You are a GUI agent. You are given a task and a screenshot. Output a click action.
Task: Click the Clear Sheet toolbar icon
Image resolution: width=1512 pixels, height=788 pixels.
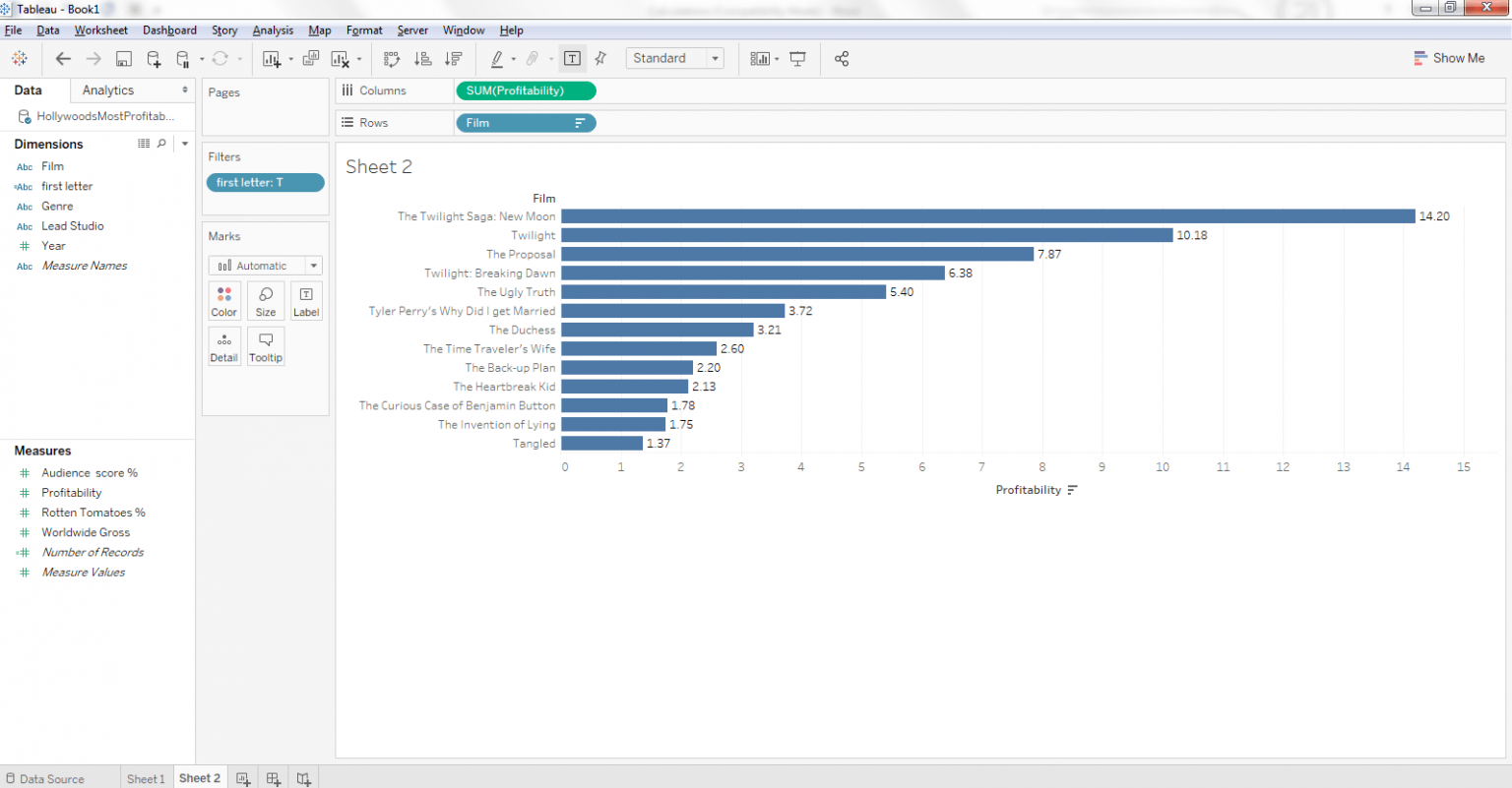coord(341,59)
